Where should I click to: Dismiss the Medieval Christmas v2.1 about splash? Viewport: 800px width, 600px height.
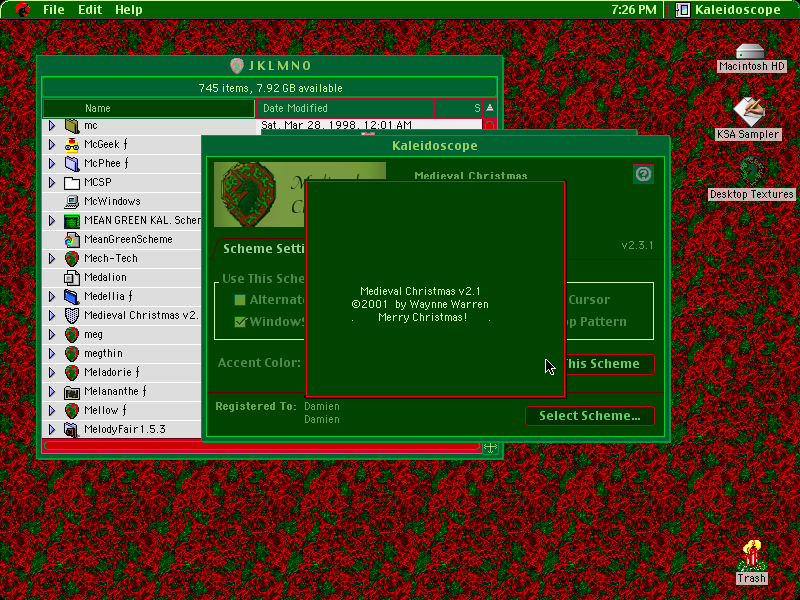[x=435, y=289]
